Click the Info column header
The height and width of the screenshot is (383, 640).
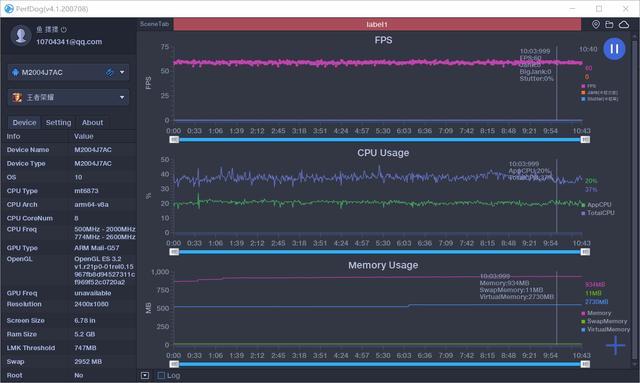13,136
